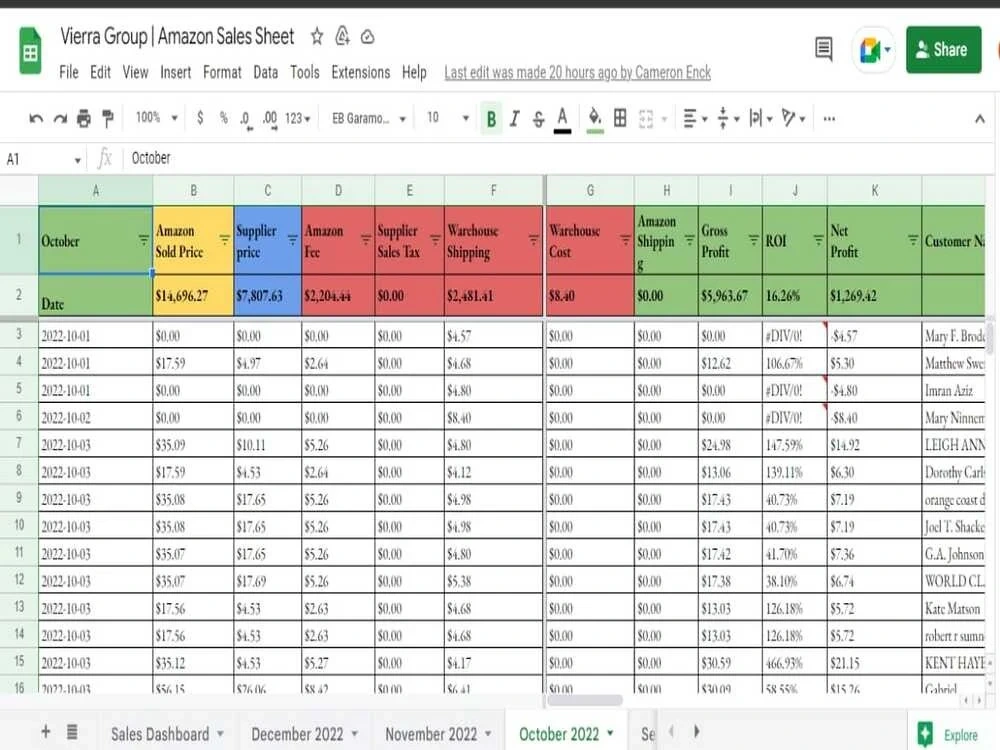The width and height of the screenshot is (1000, 750).
Task: Open horizontal align dropdown
Action: click(695, 119)
